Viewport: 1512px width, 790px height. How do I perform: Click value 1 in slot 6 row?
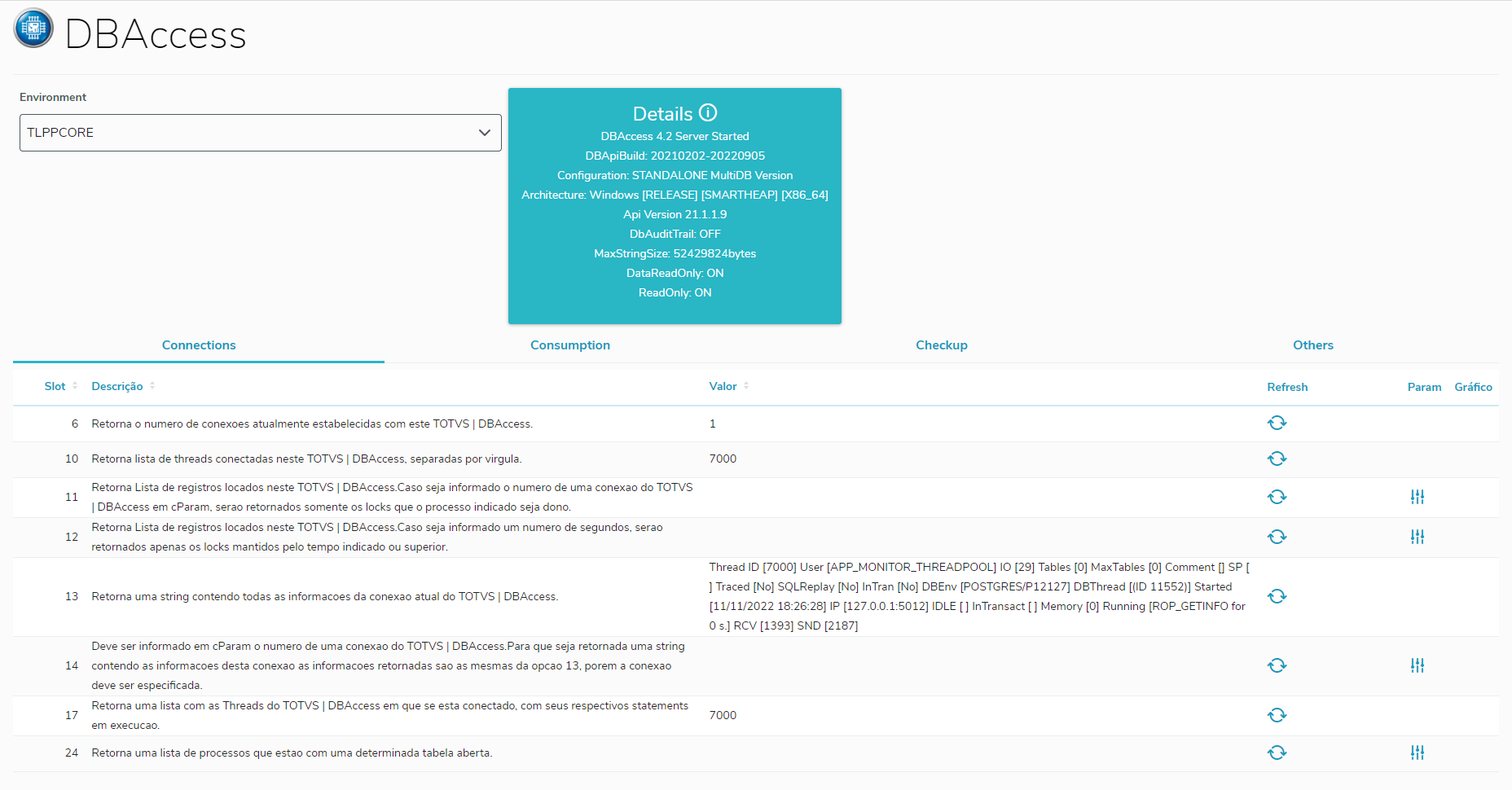[712, 424]
